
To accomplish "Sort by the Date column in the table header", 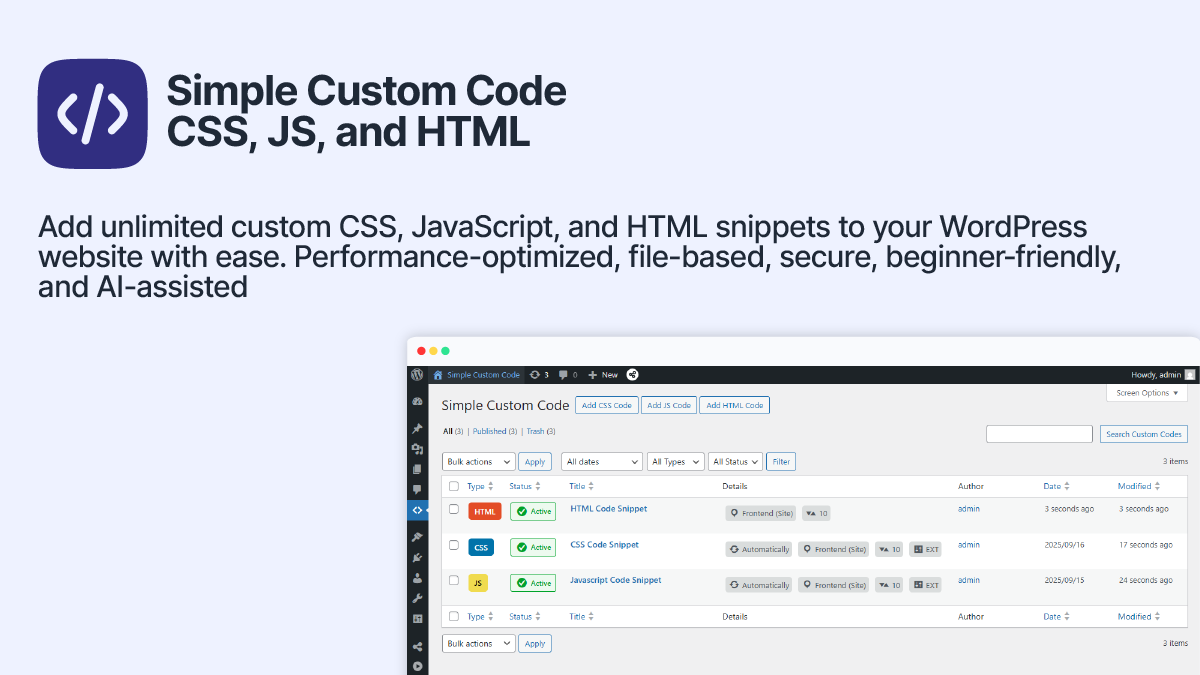I will click(1058, 486).
